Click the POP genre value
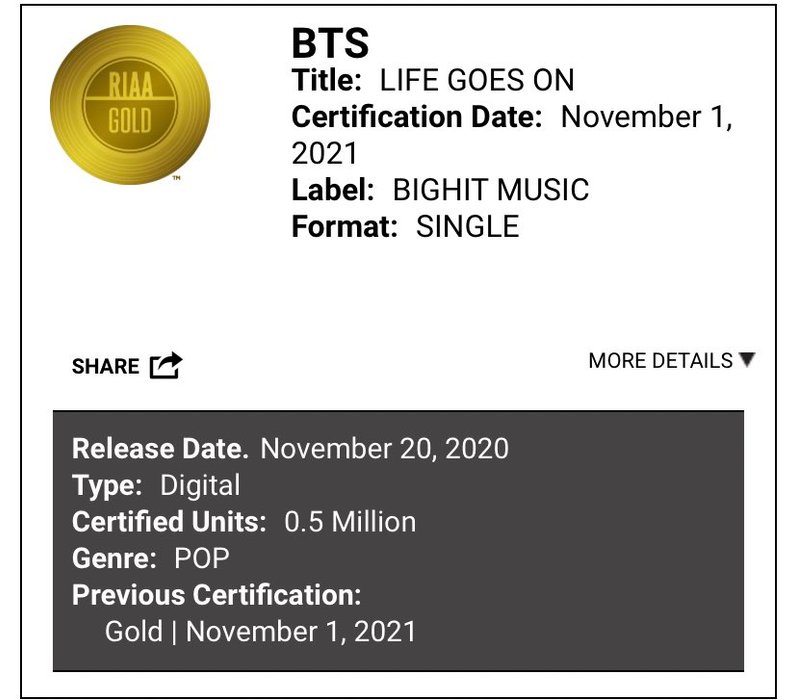This screenshot has width=796, height=700. point(203,558)
